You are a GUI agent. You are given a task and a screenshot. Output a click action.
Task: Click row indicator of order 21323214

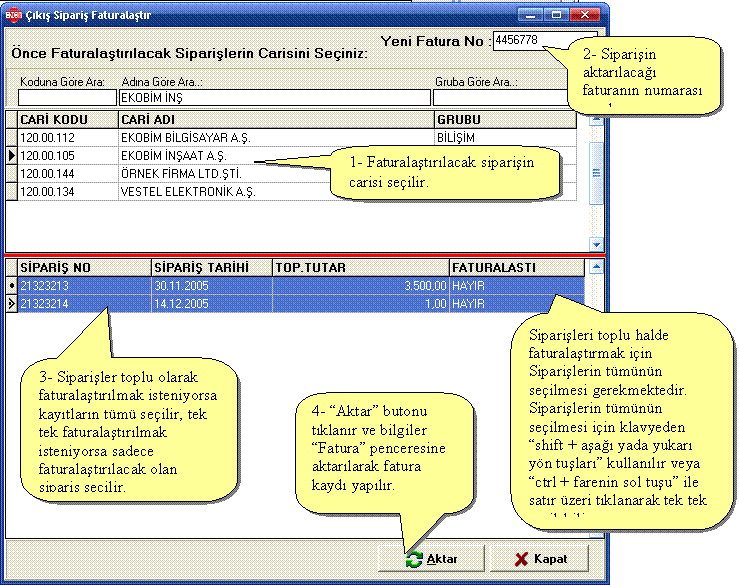12,304
